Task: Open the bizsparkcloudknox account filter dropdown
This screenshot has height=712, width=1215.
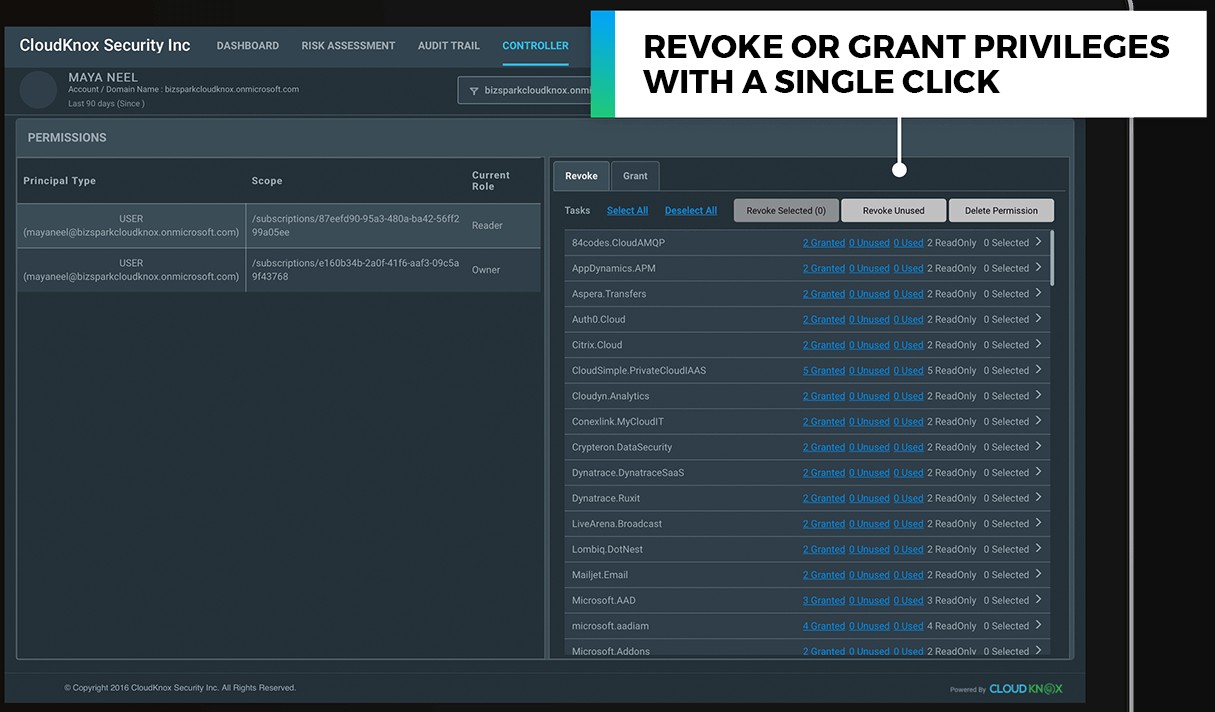Action: point(530,90)
